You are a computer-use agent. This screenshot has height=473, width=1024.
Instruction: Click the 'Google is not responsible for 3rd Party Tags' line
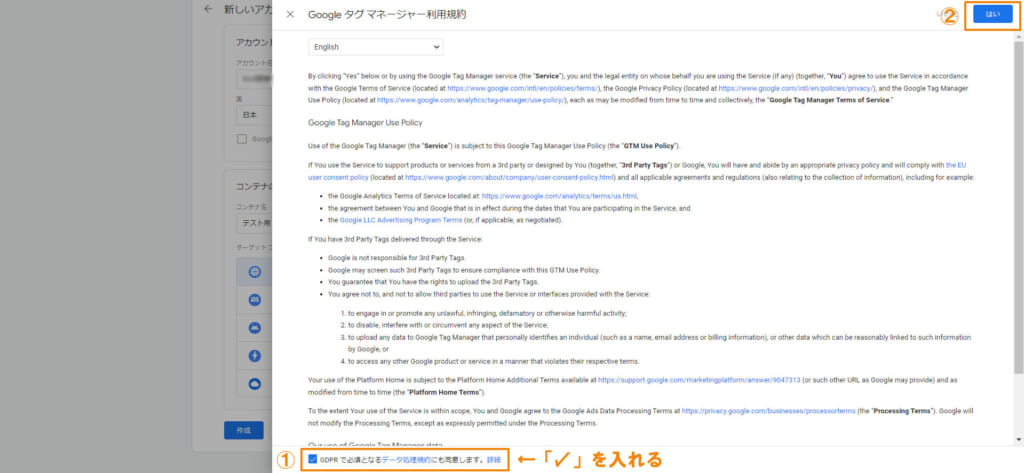pos(396,258)
